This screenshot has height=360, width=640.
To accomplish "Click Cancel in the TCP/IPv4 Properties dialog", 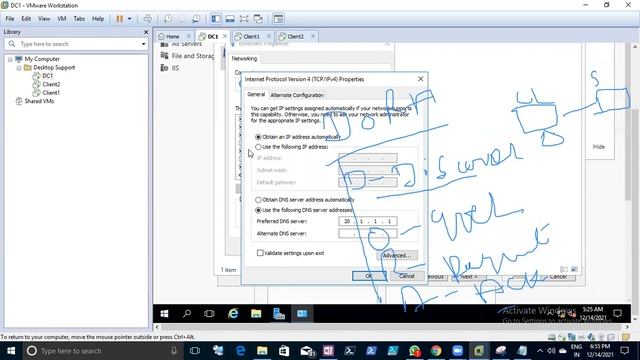I will click(x=407, y=276).
